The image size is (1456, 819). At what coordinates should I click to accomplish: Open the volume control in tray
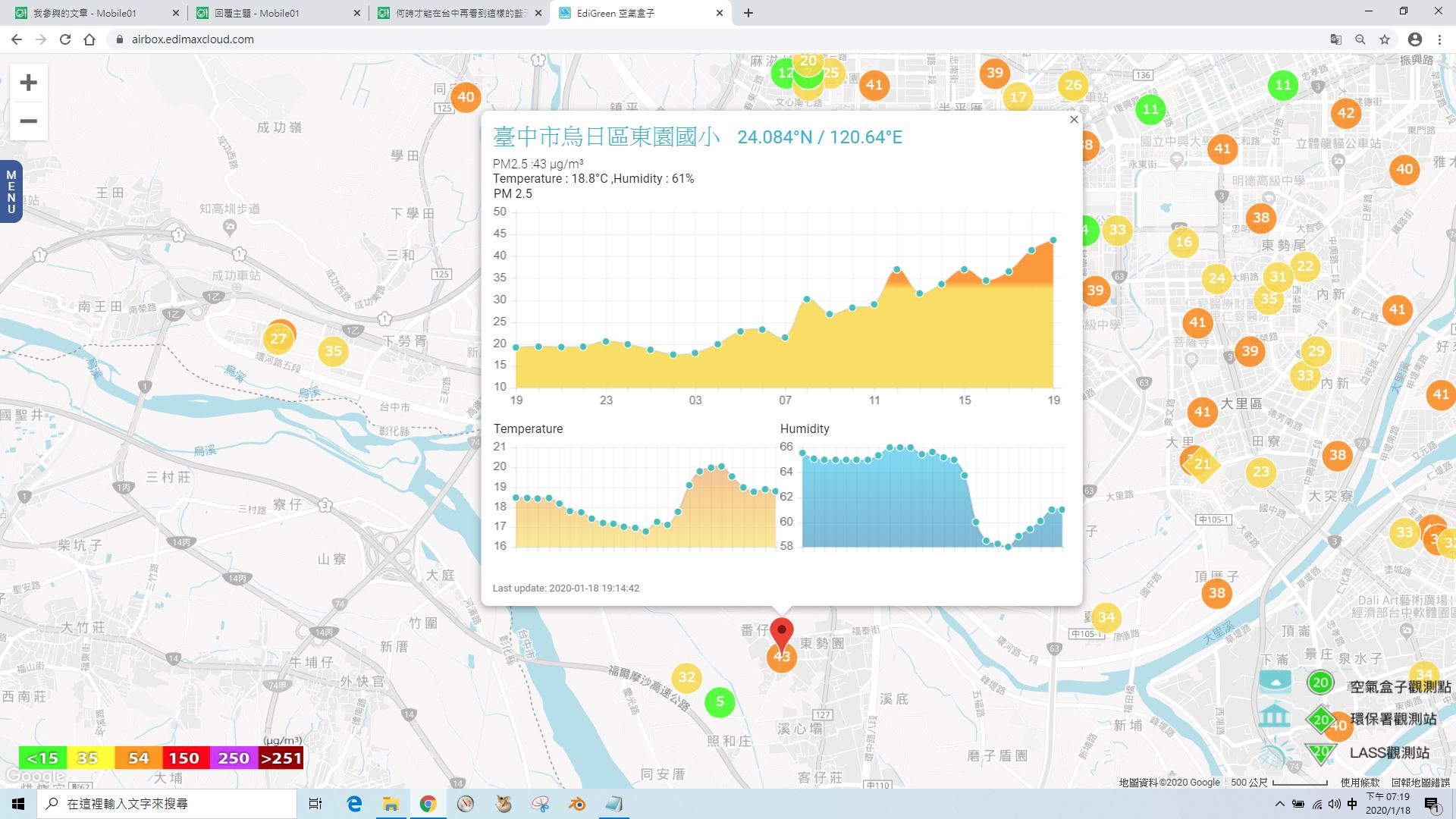click(x=1335, y=804)
